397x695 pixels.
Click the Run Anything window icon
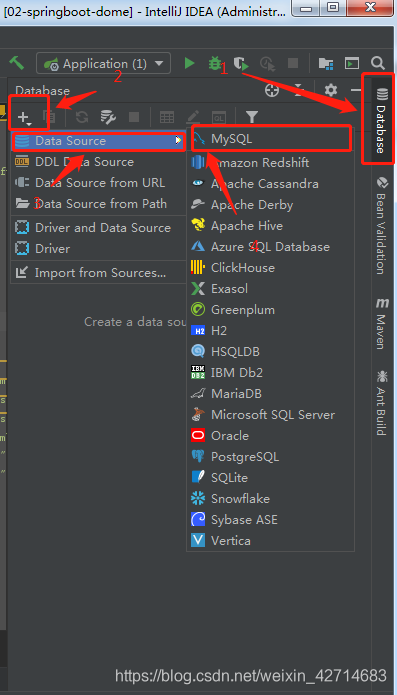pyautogui.click(x=352, y=63)
